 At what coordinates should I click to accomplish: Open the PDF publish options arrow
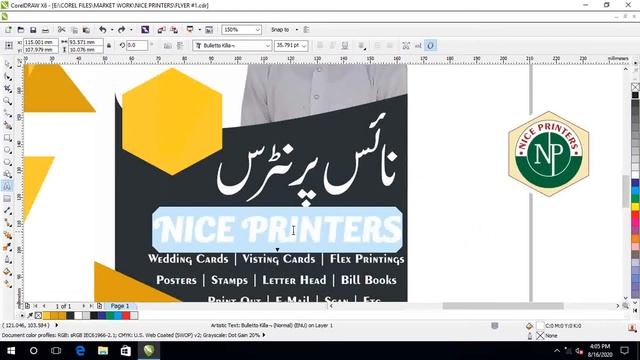click(x=200, y=30)
